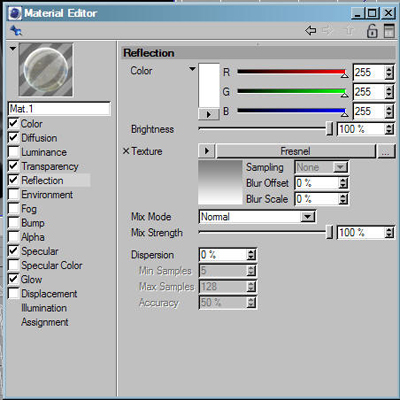The image size is (400, 400).
Task: Click the Dispersion stepper arrows
Action: pyautogui.click(x=251, y=255)
